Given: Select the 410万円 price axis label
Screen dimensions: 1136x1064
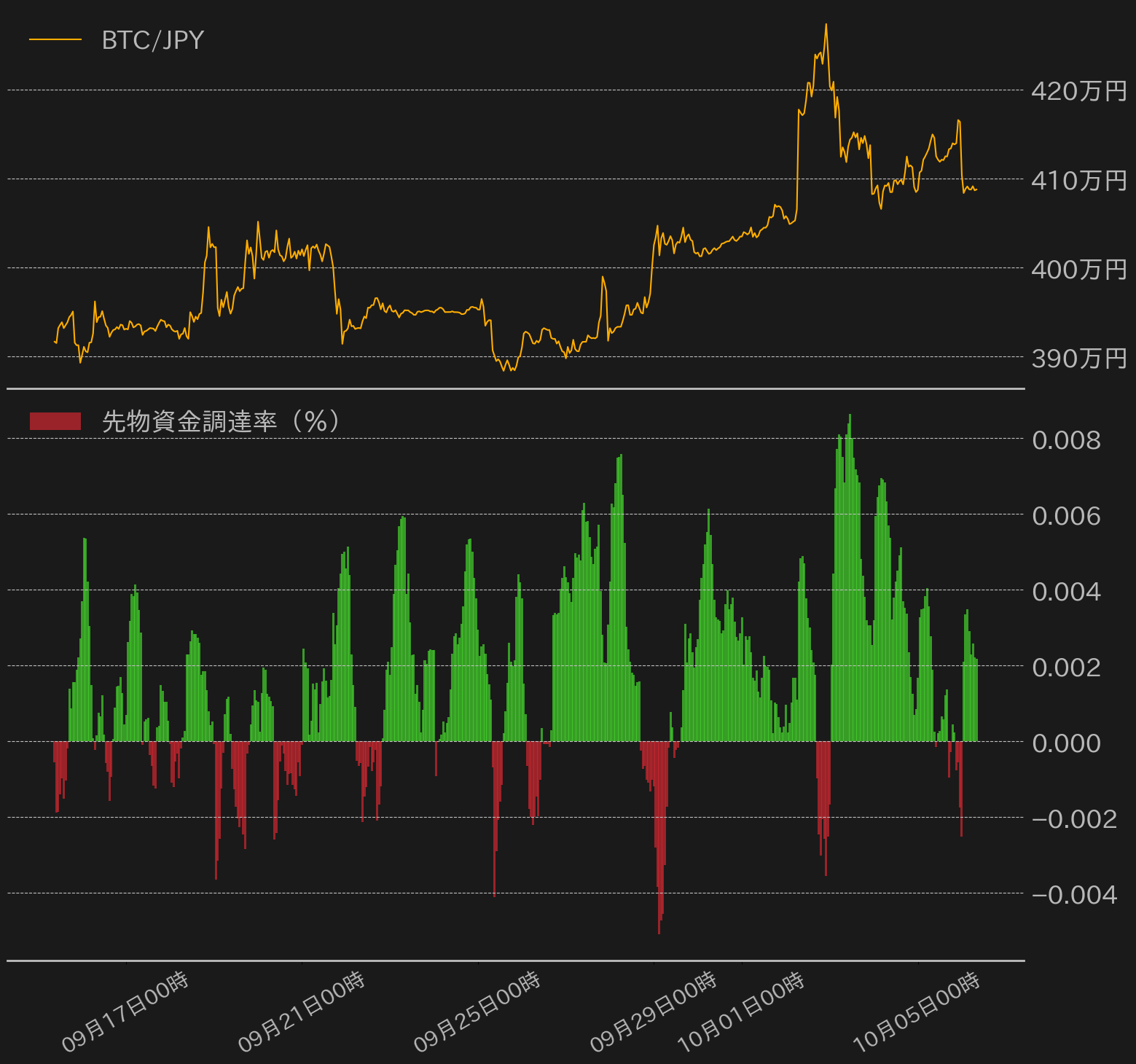Looking at the screenshot, I should [x=1079, y=180].
